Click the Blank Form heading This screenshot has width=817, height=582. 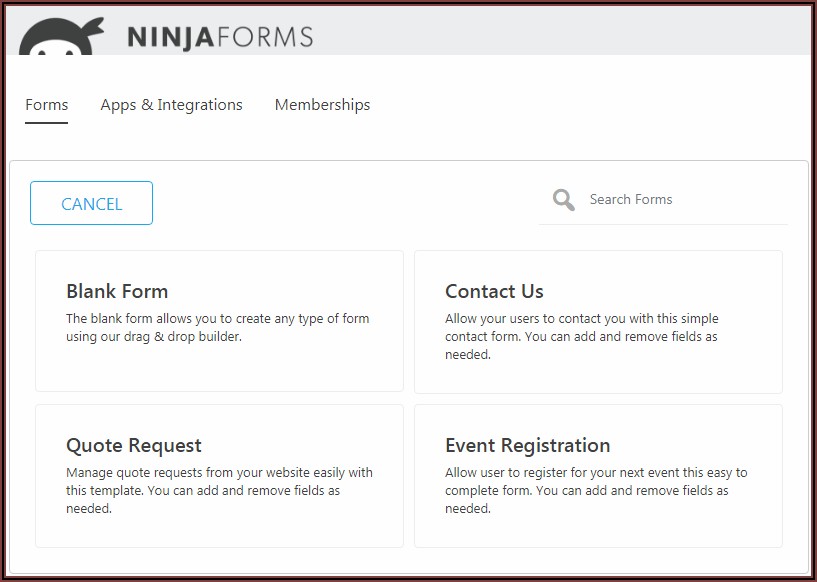[117, 292]
